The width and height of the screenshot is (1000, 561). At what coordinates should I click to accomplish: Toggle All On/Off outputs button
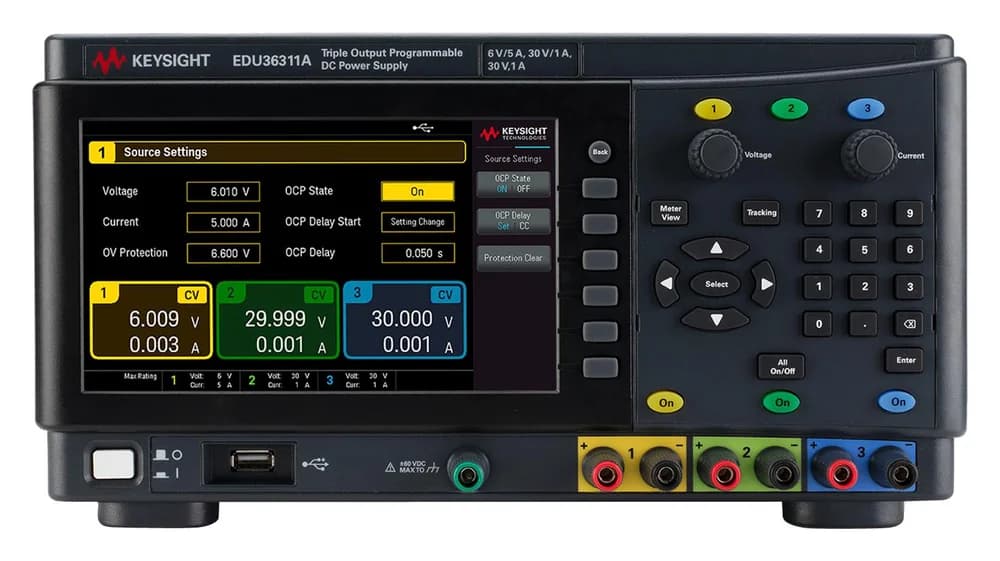tap(782, 367)
